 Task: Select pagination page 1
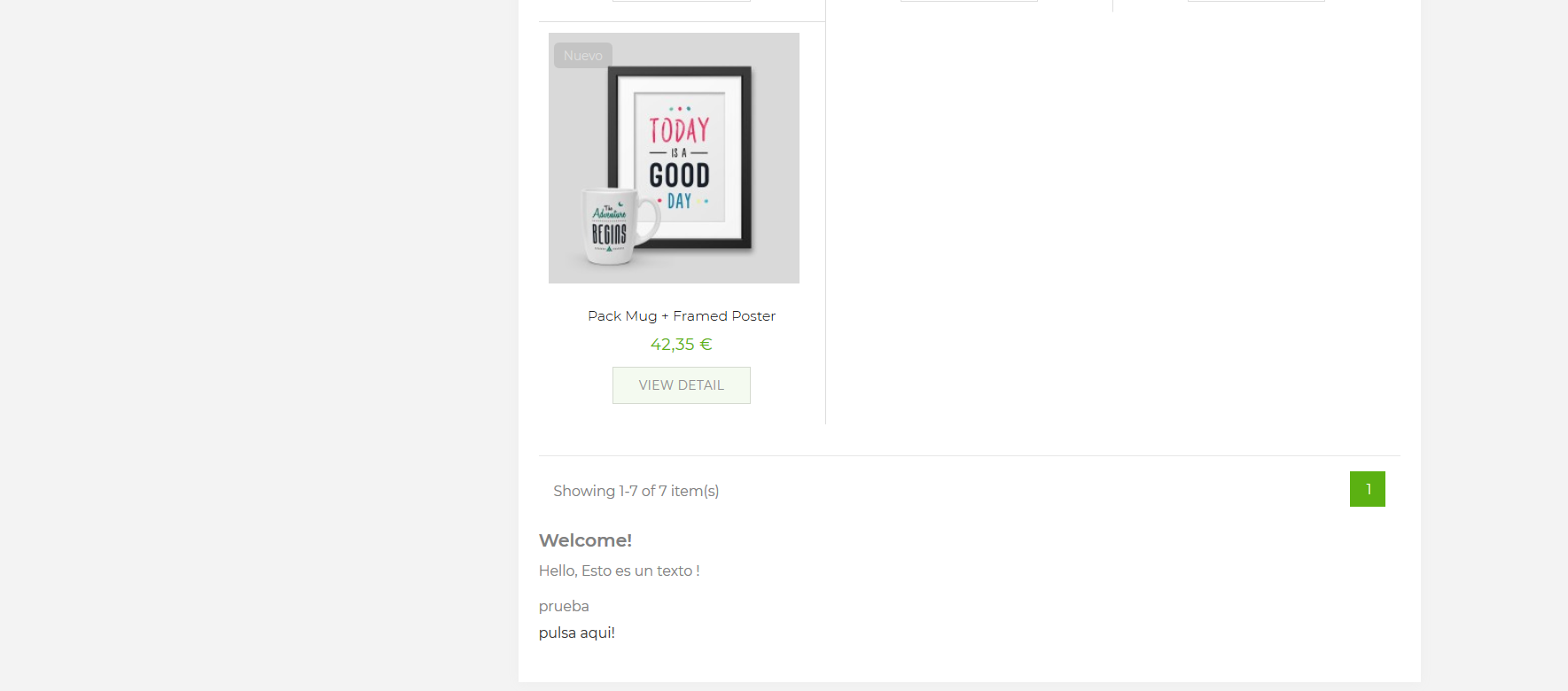[1367, 489]
